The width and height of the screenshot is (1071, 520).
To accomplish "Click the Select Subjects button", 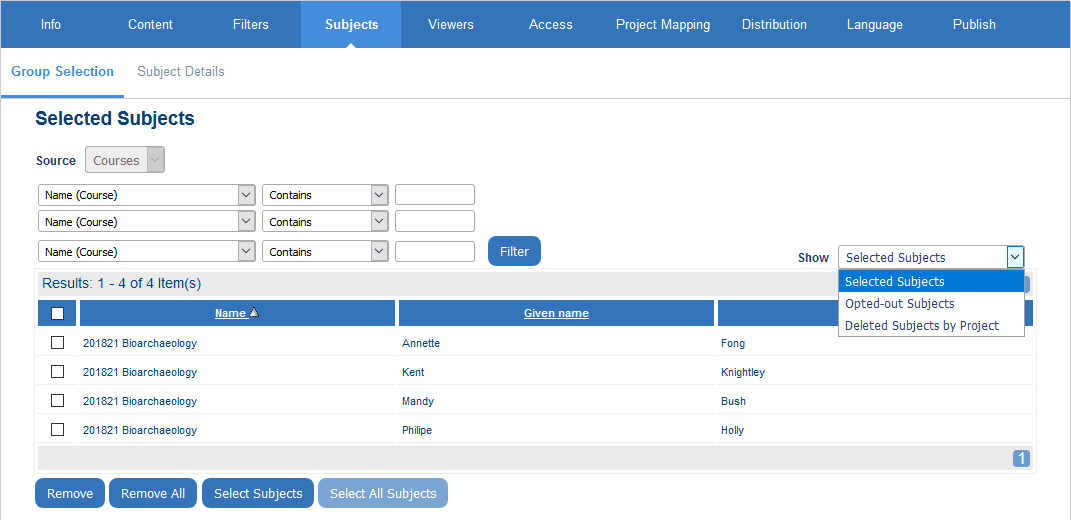I will pyautogui.click(x=258, y=493).
